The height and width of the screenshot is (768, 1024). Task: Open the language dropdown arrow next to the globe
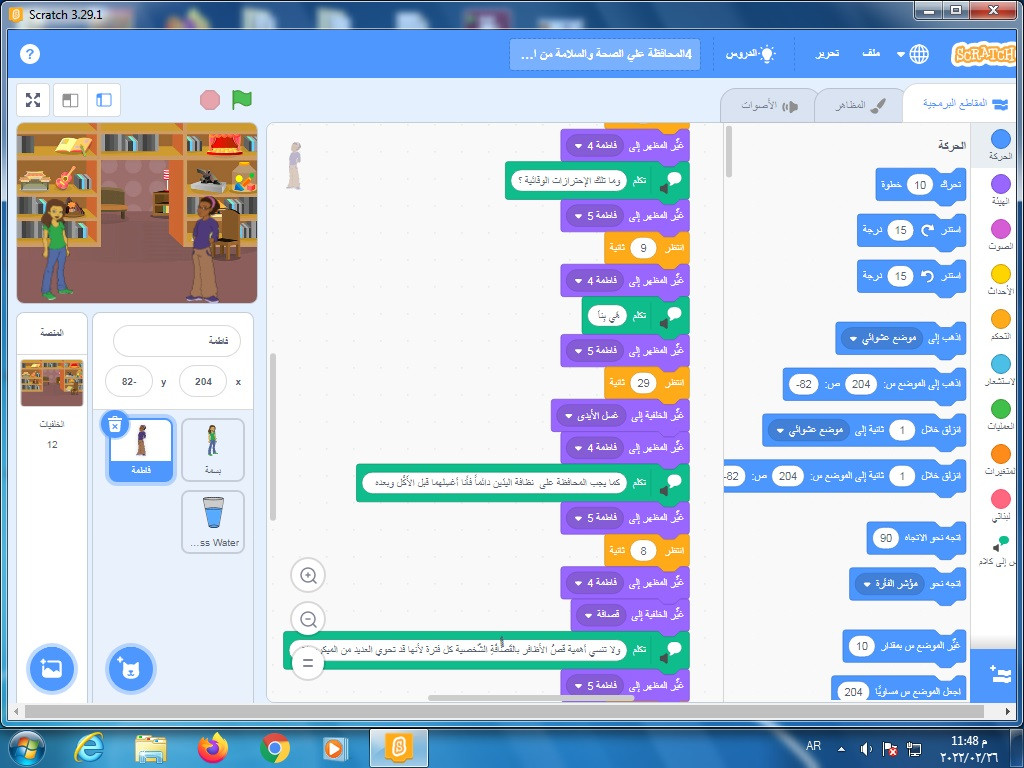pos(901,54)
